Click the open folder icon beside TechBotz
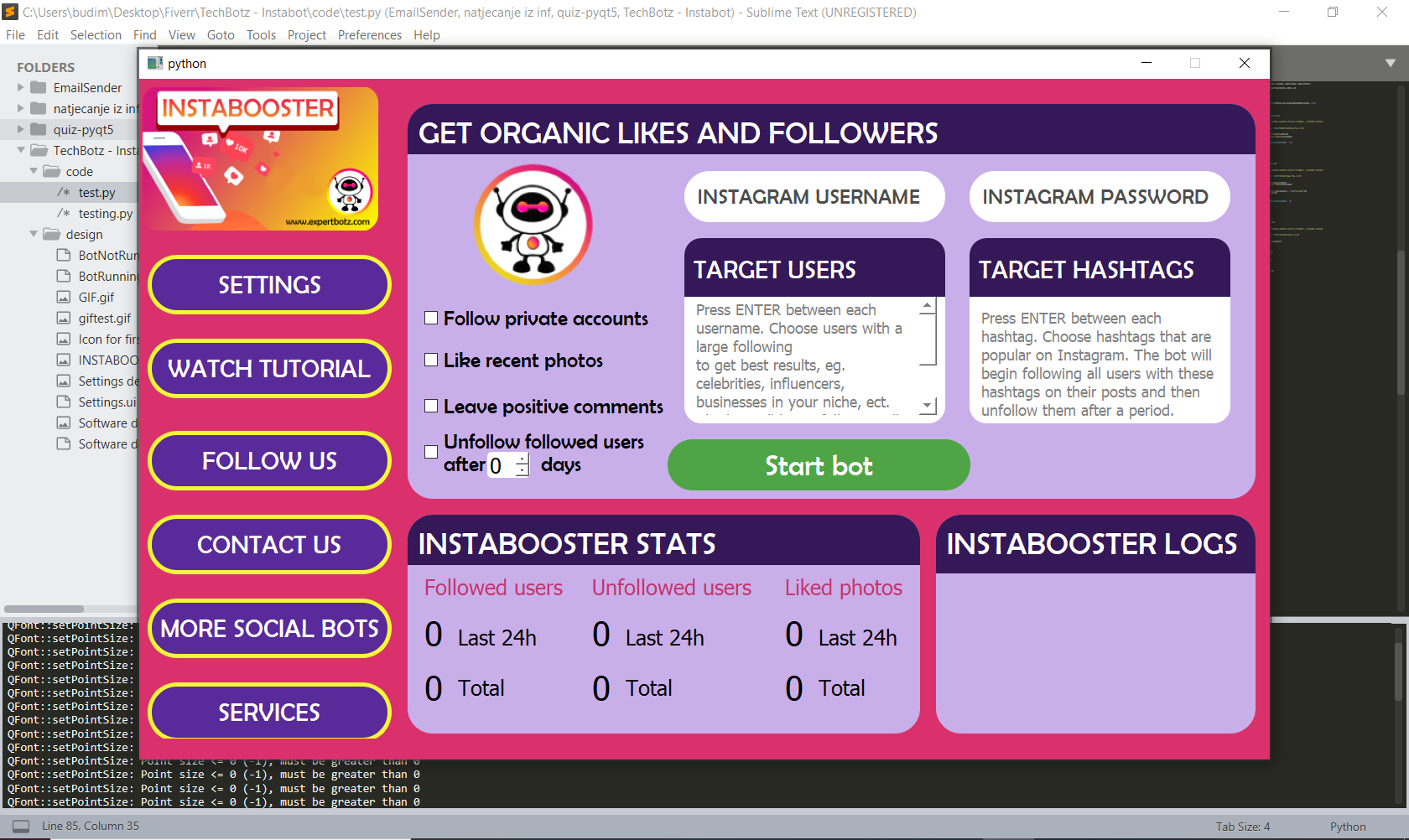 (x=39, y=150)
